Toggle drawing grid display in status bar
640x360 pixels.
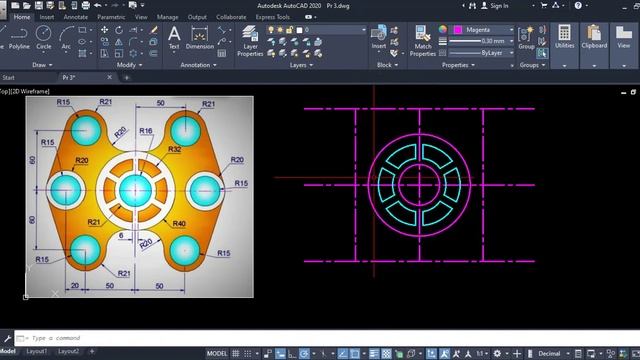236,353
